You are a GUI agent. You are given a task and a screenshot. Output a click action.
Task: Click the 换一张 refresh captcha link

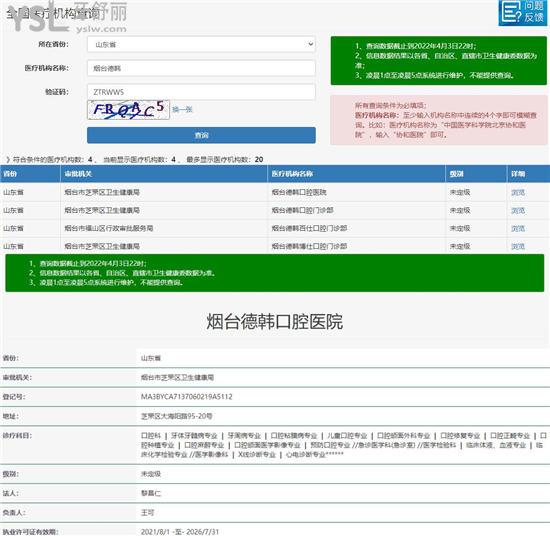(182, 109)
